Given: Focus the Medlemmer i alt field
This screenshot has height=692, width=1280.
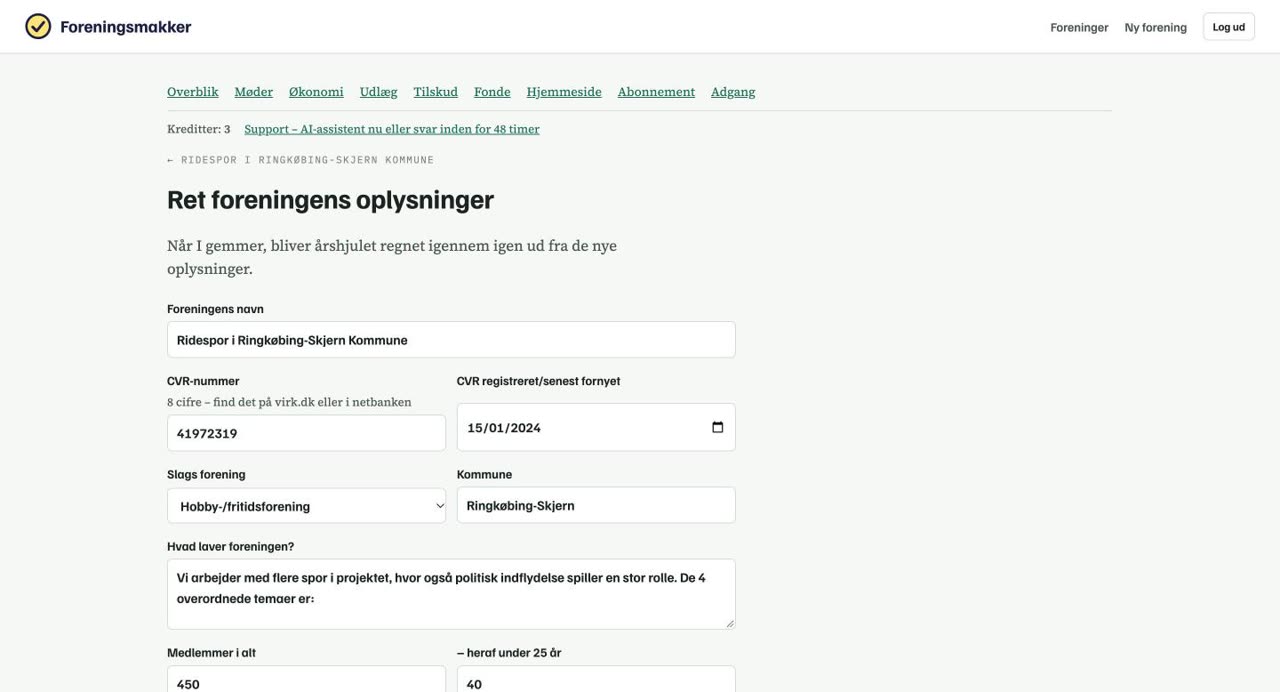Looking at the screenshot, I should pyautogui.click(x=306, y=680).
